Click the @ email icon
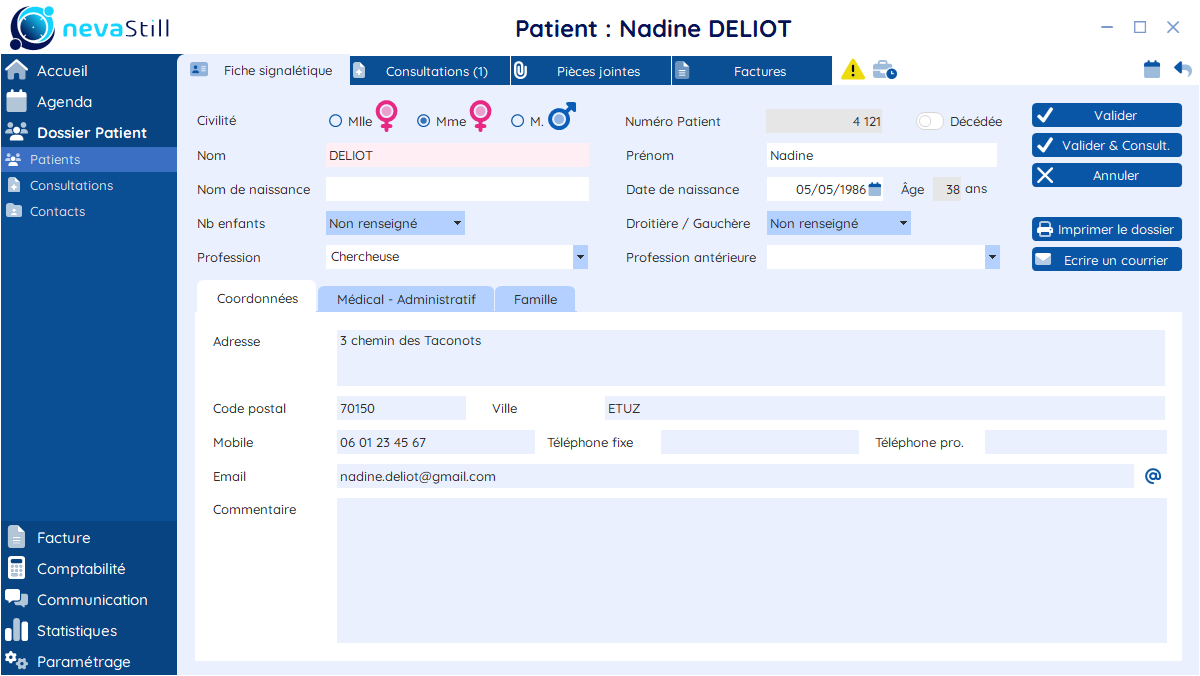The height and width of the screenshot is (676, 1200). click(1152, 476)
